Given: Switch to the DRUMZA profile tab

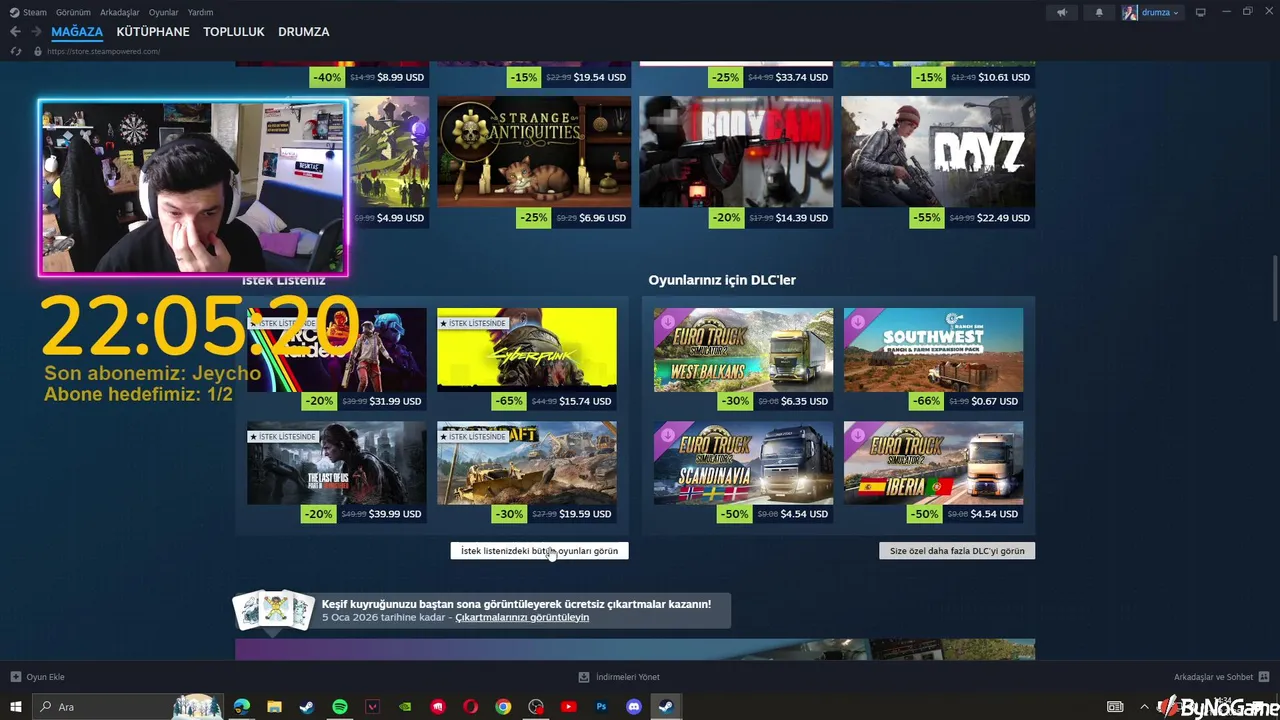Looking at the screenshot, I should 304,32.
